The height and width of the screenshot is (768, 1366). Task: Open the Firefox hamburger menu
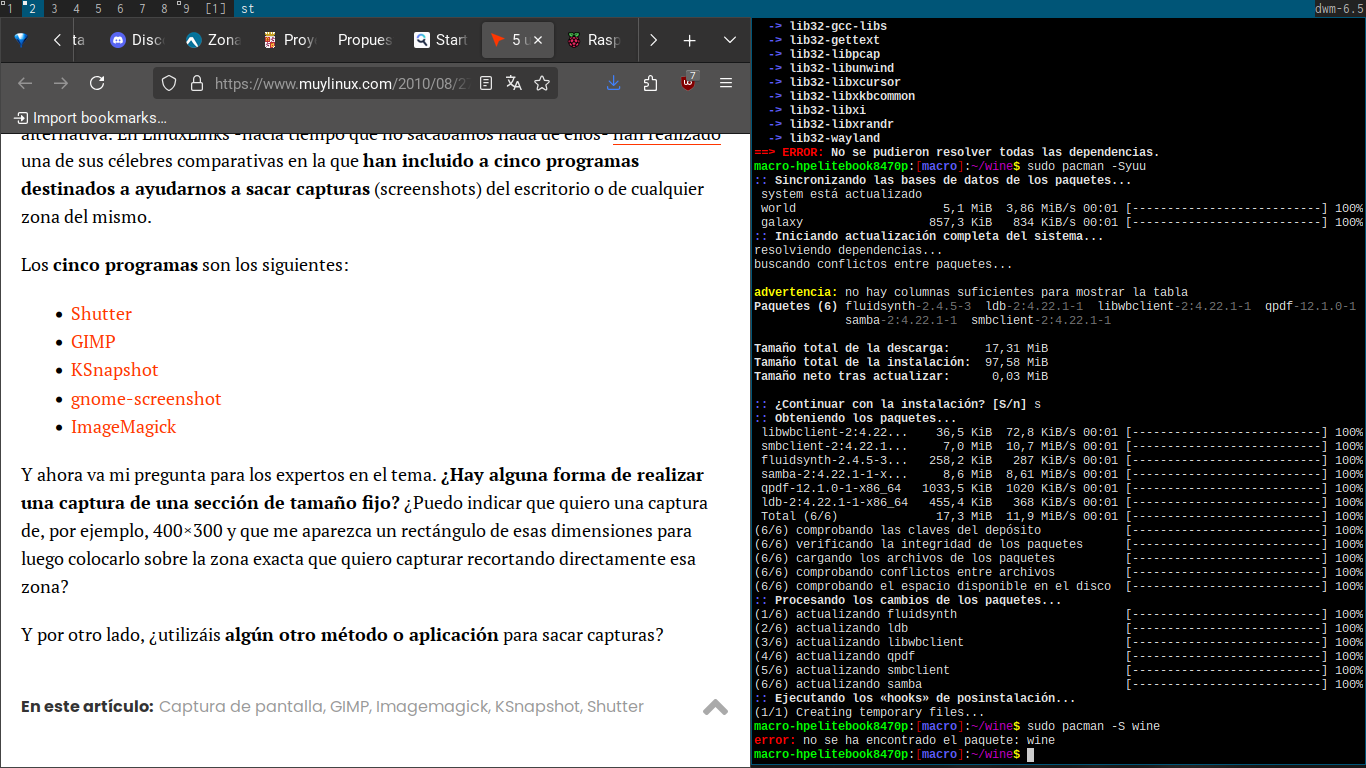point(726,83)
